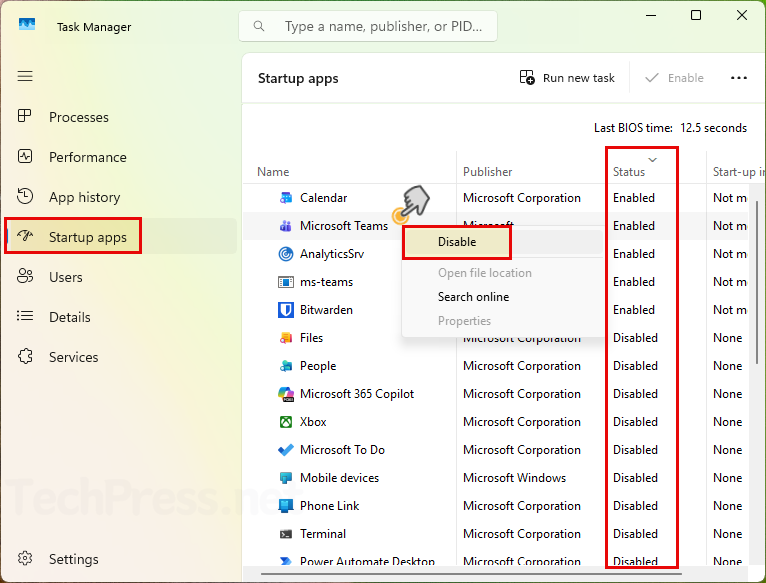Click the Details list icon
Screen dimensions: 766x583
coord(25,316)
